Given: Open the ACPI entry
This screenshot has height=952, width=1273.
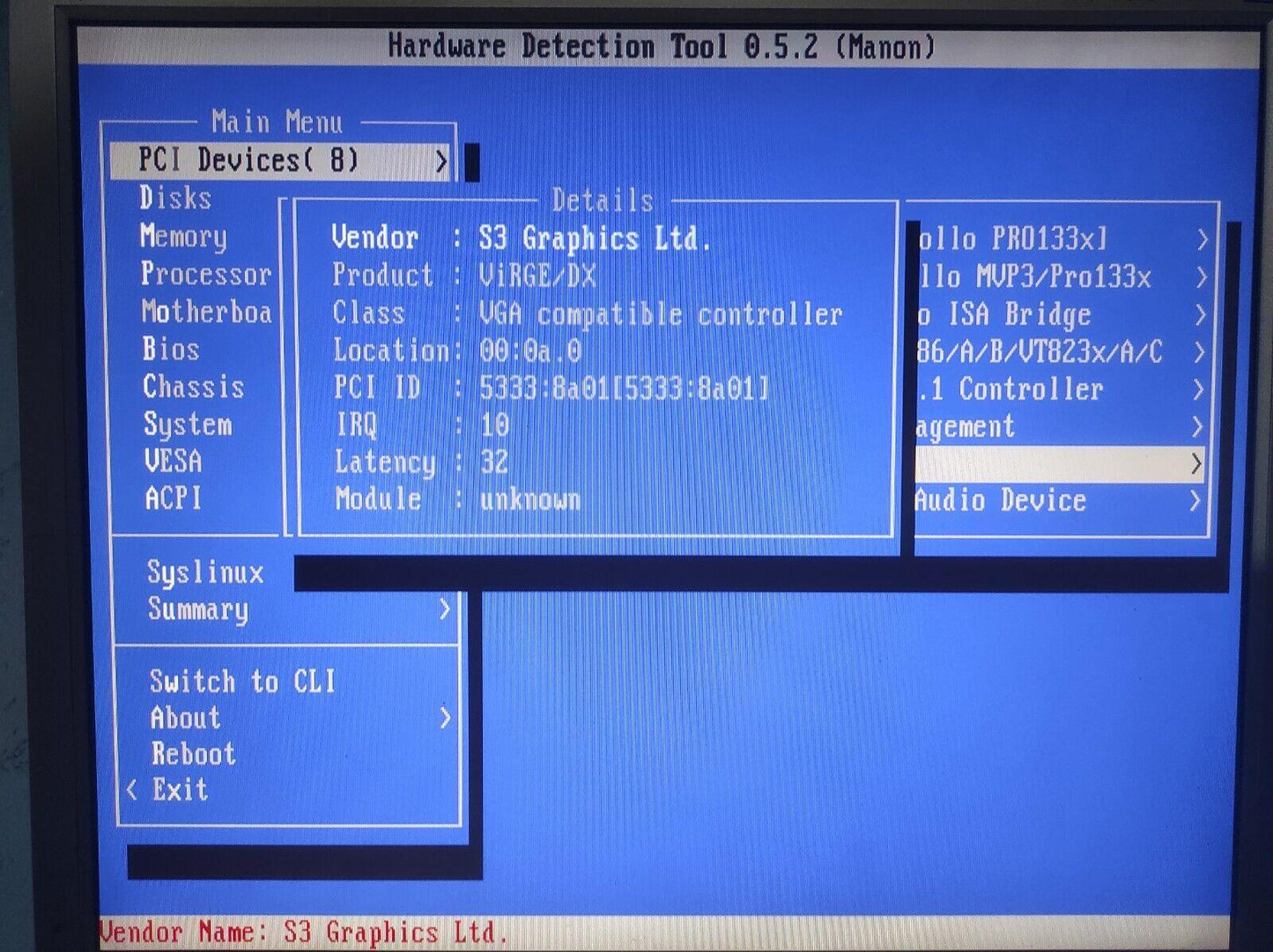Looking at the screenshot, I should pyautogui.click(x=174, y=498).
